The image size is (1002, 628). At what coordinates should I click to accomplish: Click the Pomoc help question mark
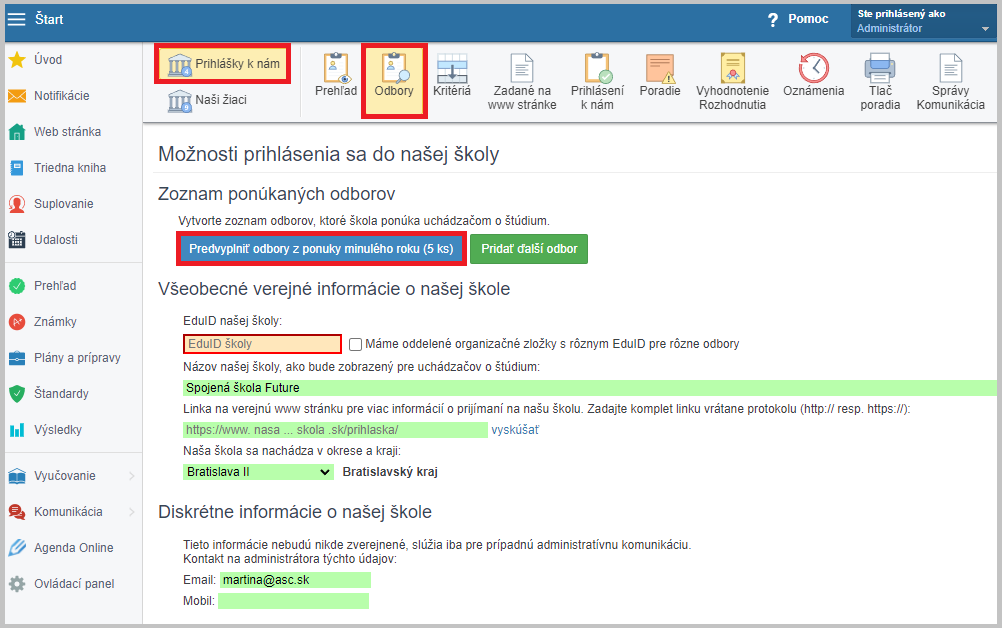tap(772, 20)
